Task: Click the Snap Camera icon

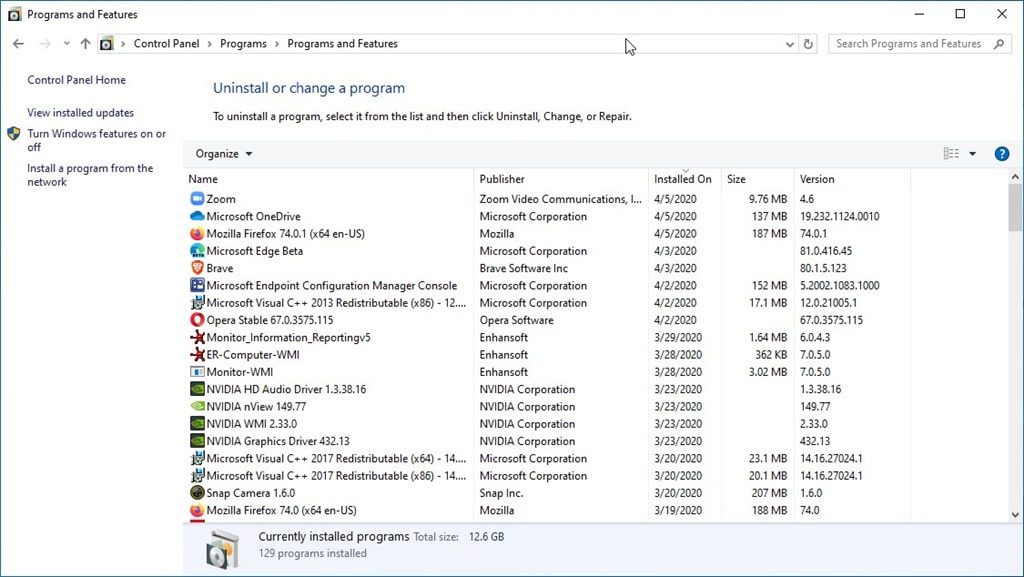Action: pyautogui.click(x=196, y=493)
